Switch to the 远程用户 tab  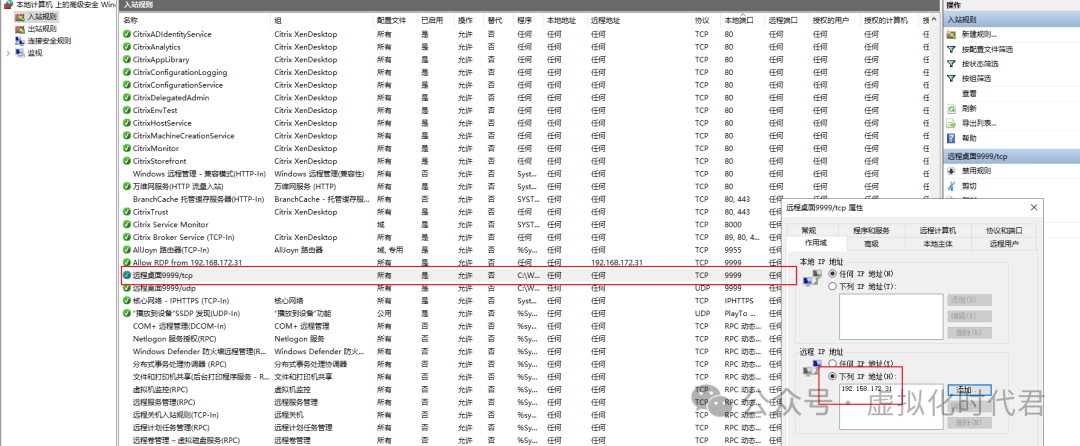click(x=1004, y=244)
